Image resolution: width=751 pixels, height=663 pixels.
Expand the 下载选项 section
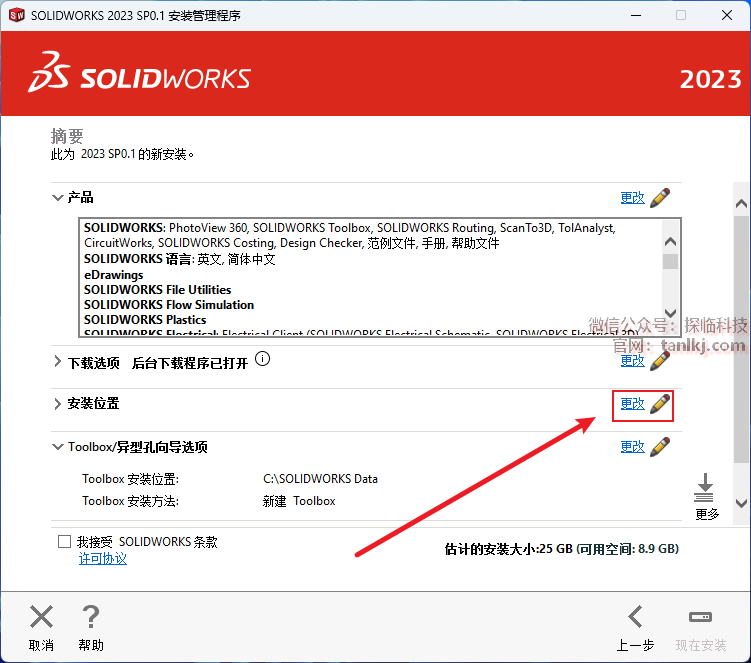tap(57, 362)
